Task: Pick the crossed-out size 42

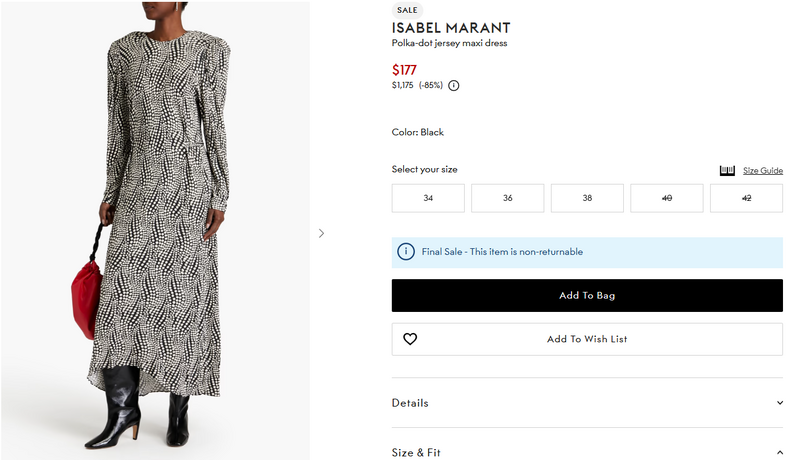Action: 746,198
